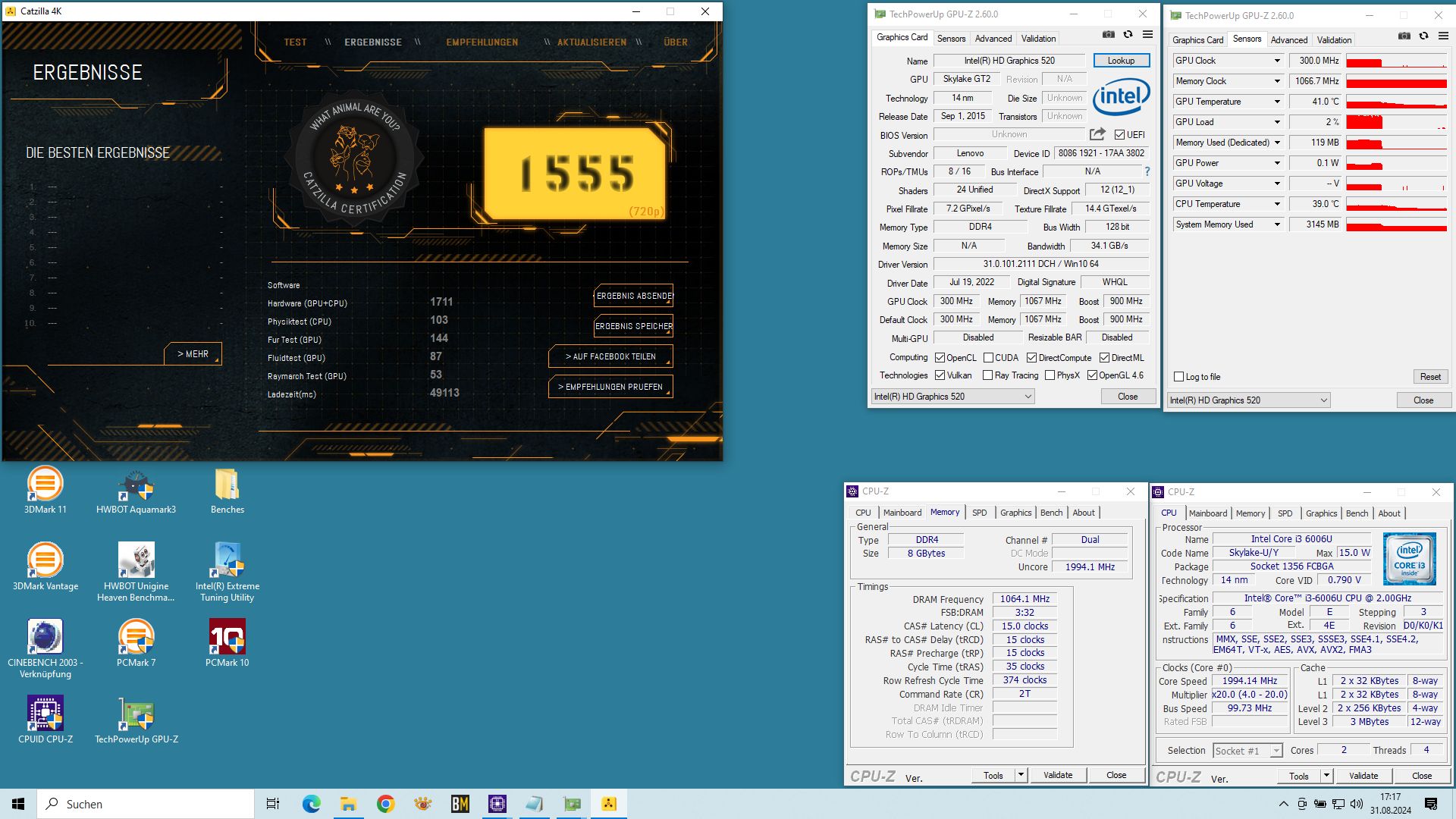Open CPUID CPU-Z desktop icon

[x=45, y=720]
